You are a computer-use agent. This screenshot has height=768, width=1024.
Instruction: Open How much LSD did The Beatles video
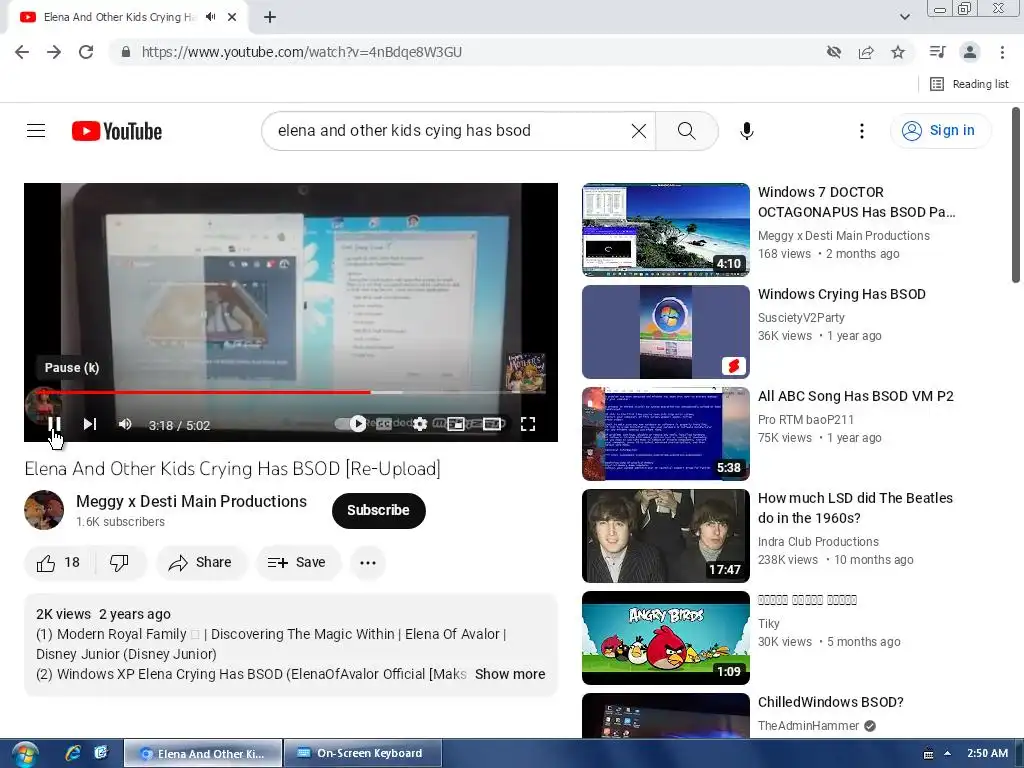pyautogui.click(x=855, y=507)
